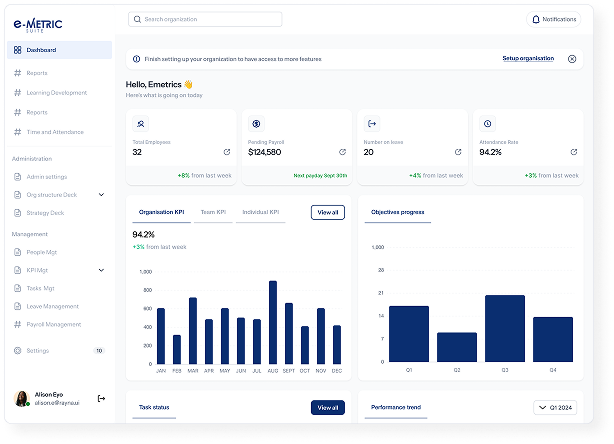Open external link icon on Attendance Rate card
The image size is (614, 444).
pyautogui.click(x=575, y=152)
